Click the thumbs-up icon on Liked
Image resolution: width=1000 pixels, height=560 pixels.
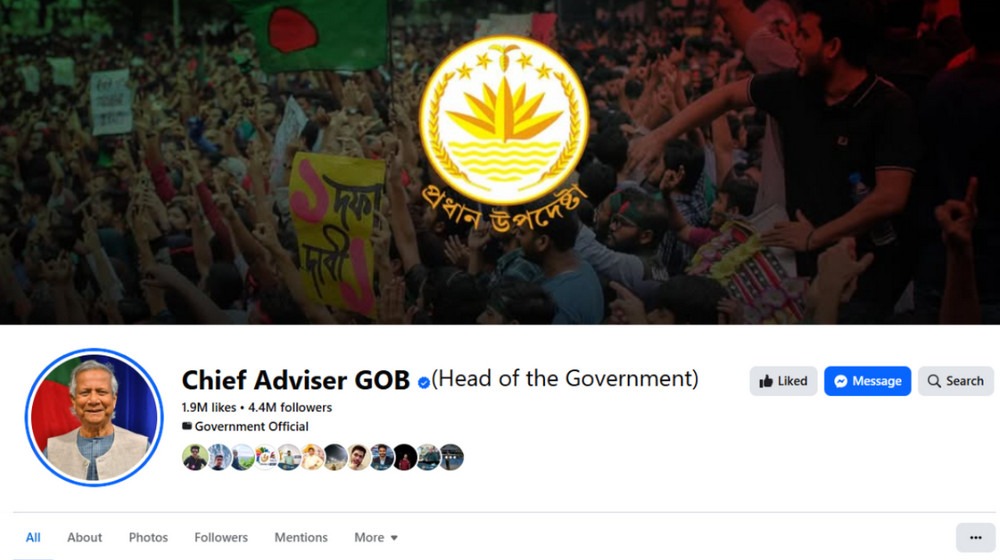[766, 381]
